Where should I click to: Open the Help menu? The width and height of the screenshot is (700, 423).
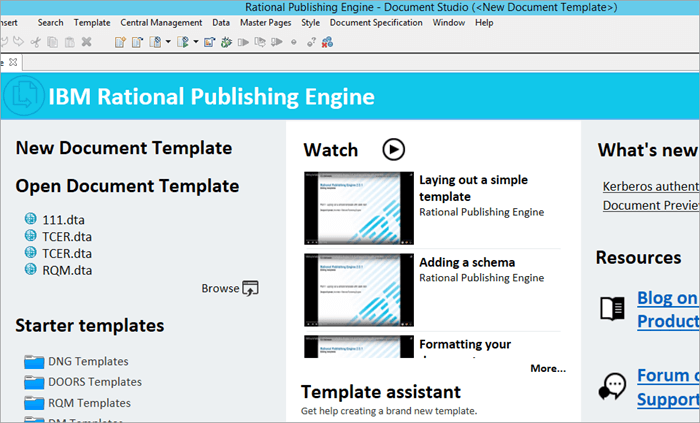coord(484,22)
